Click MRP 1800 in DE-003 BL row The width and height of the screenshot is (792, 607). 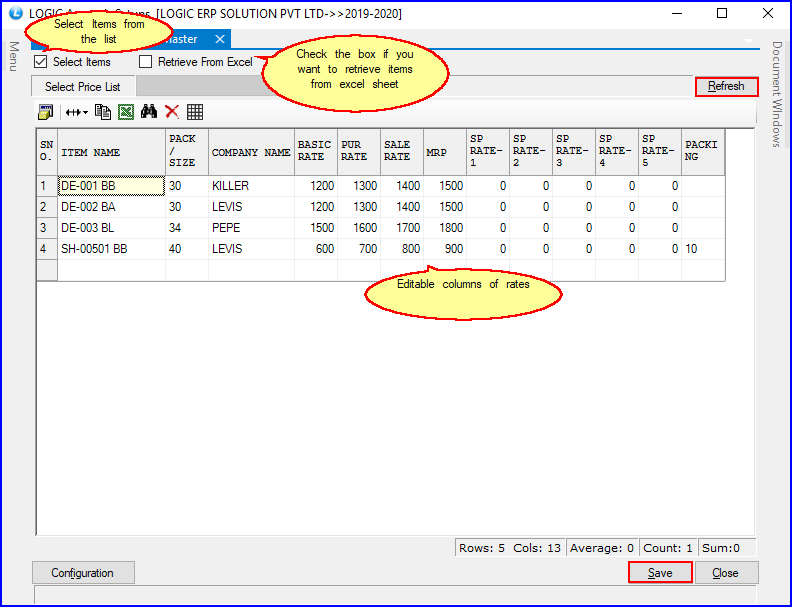pyautogui.click(x=444, y=228)
